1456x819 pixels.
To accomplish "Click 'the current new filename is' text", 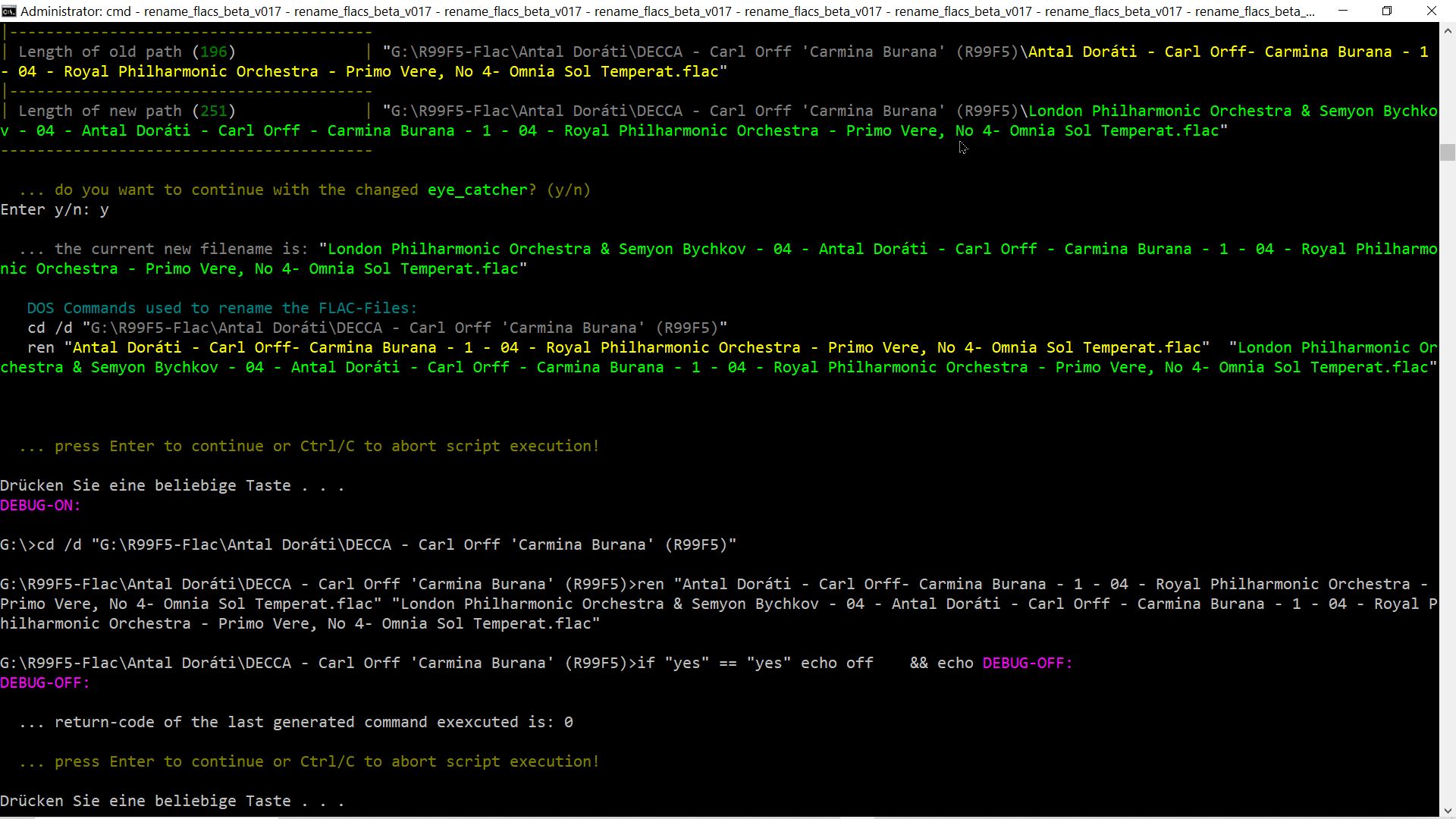I will 180,249.
